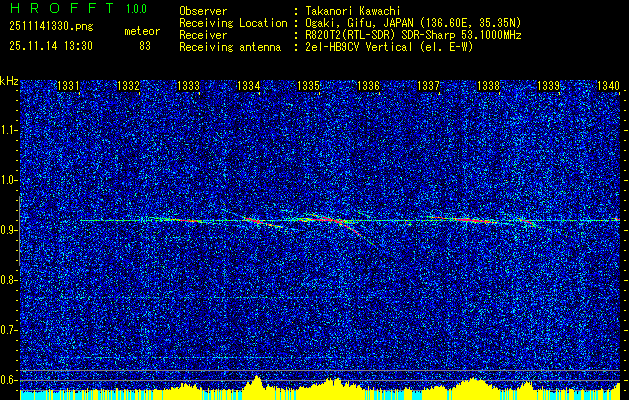Click the 0.6 kHz axis label

(8, 380)
